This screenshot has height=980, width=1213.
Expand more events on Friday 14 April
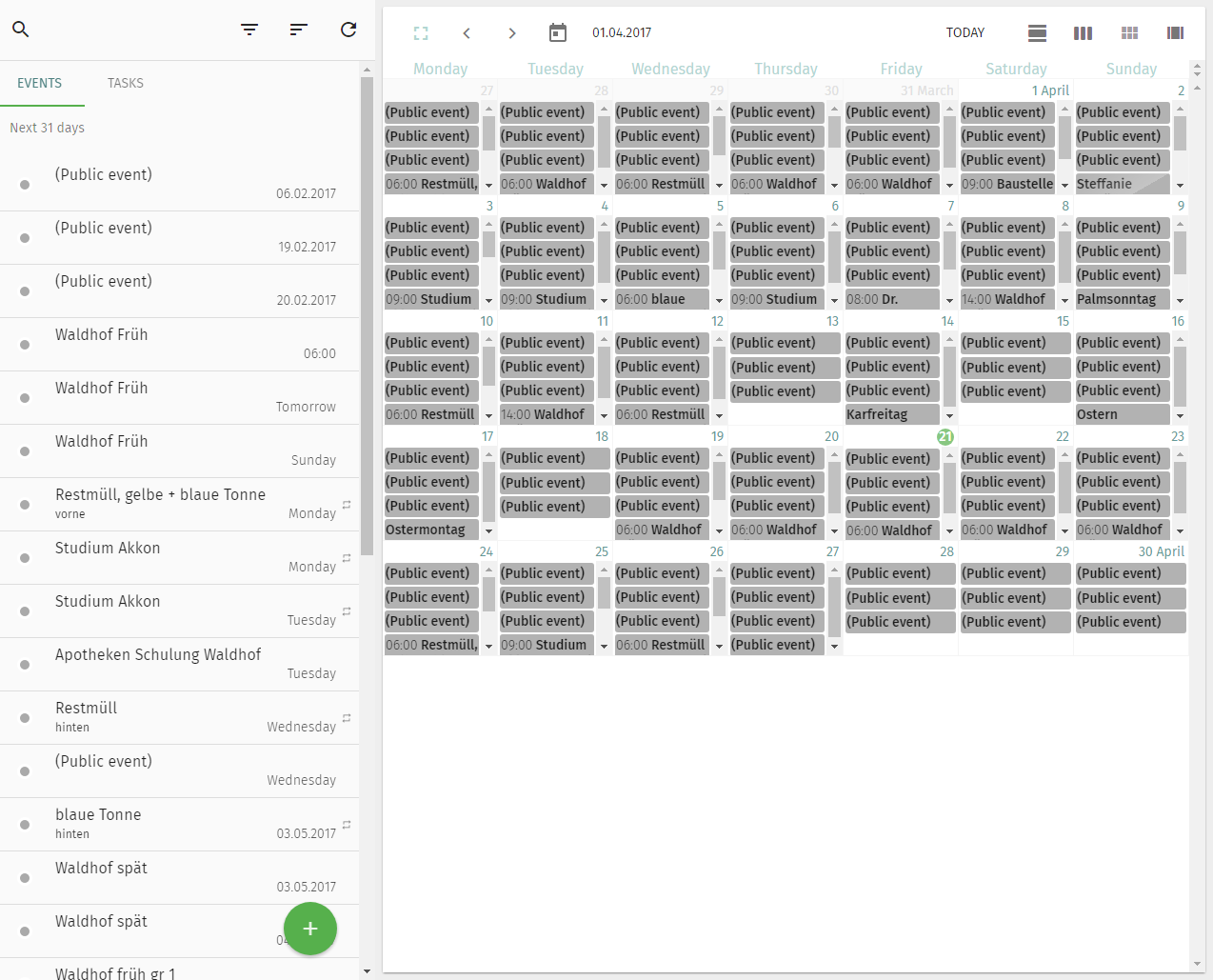(x=949, y=416)
